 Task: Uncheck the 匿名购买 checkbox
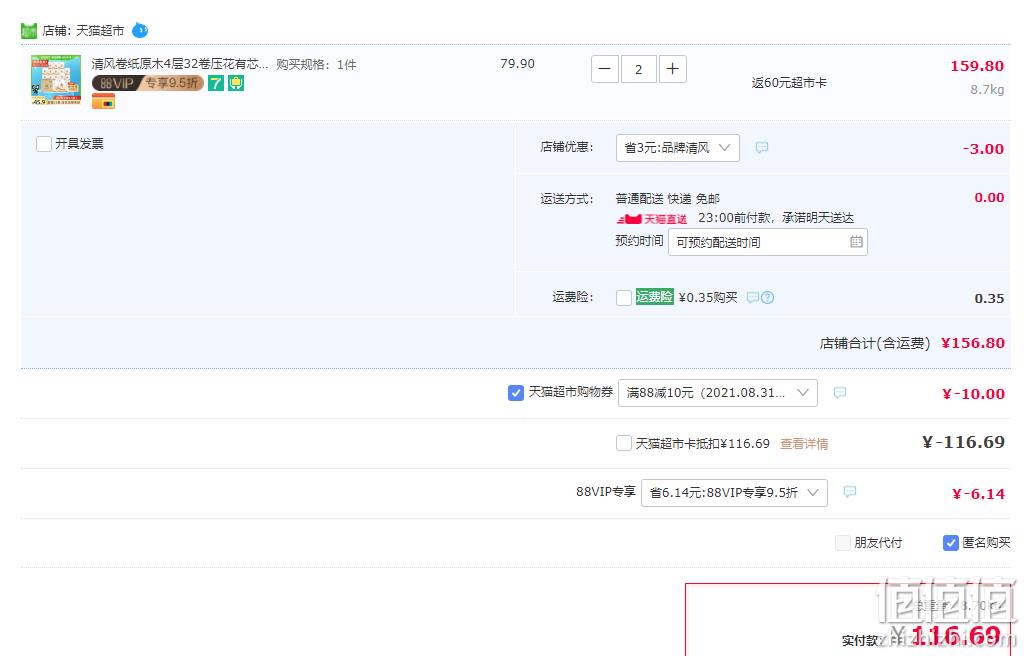[951, 542]
